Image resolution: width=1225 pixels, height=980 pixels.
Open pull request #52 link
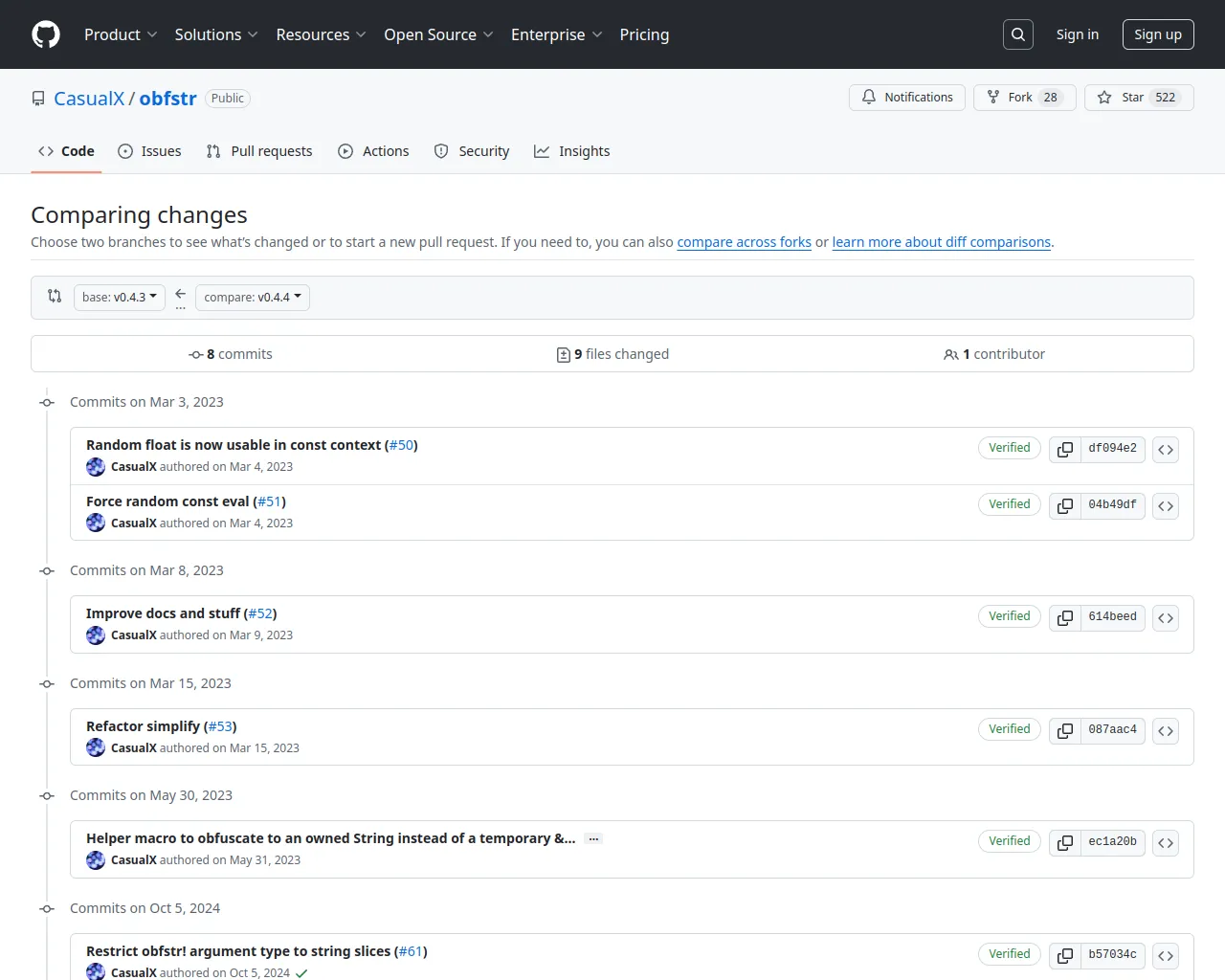[x=260, y=613]
